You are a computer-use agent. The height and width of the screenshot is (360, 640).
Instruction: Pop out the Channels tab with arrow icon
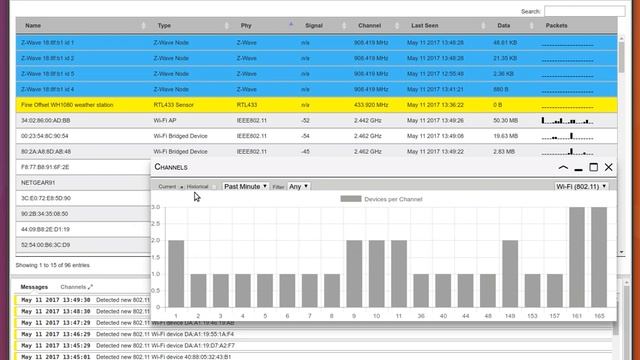pos(91,287)
